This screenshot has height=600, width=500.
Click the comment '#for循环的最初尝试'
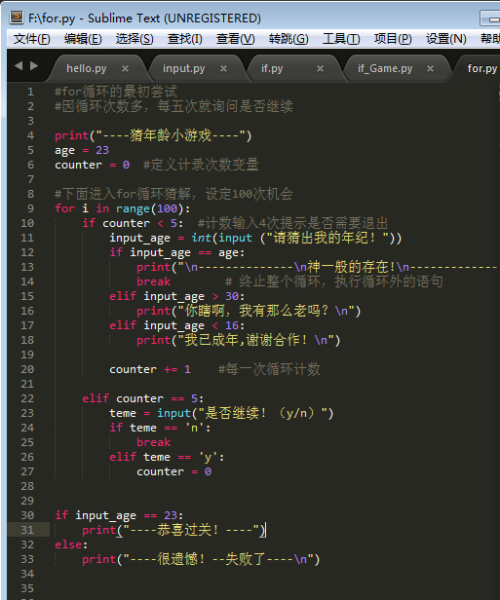pyautogui.click(x=116, y=92)
